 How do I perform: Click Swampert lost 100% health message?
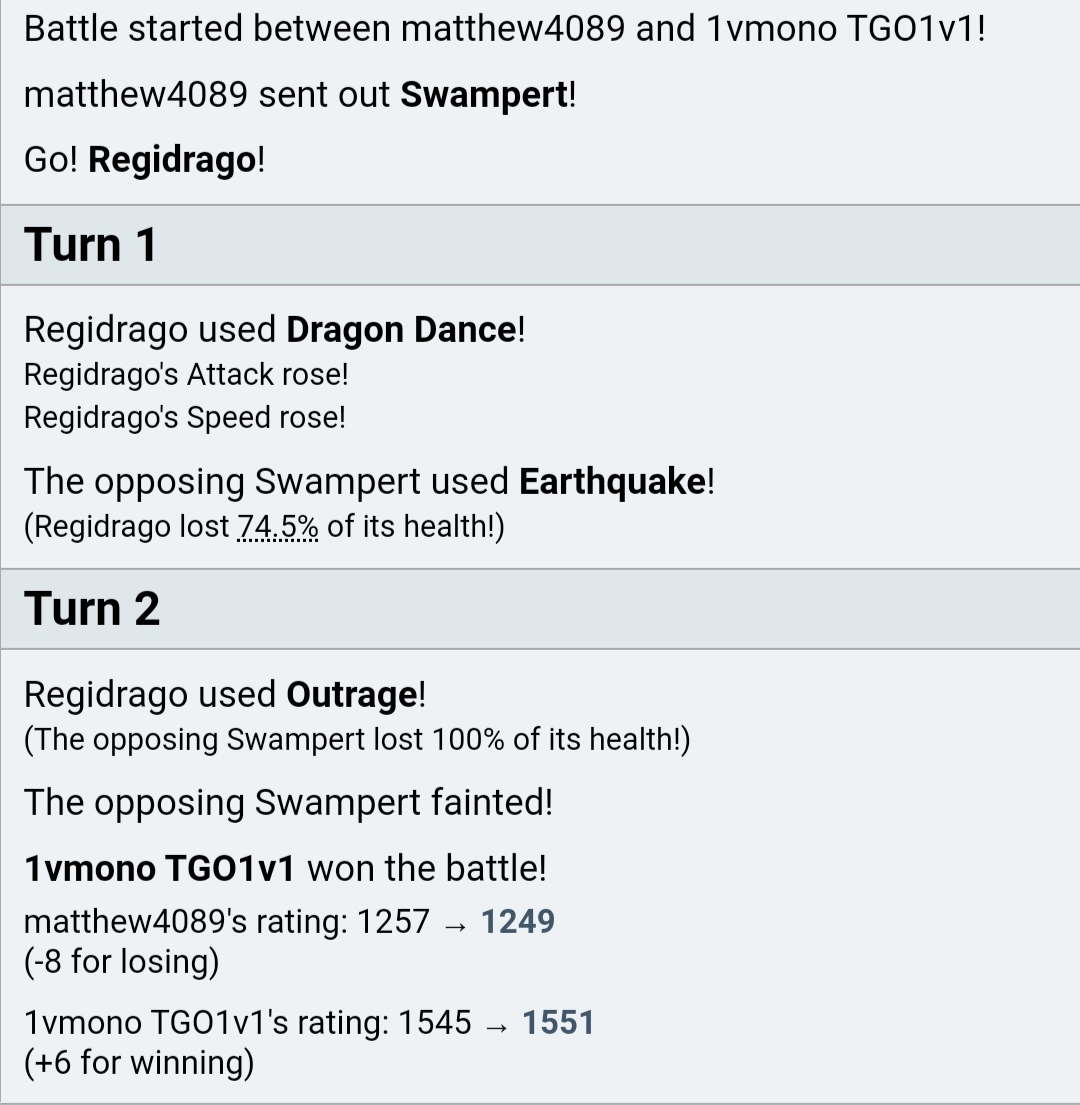pyautogui.click(x=357, y=740)
